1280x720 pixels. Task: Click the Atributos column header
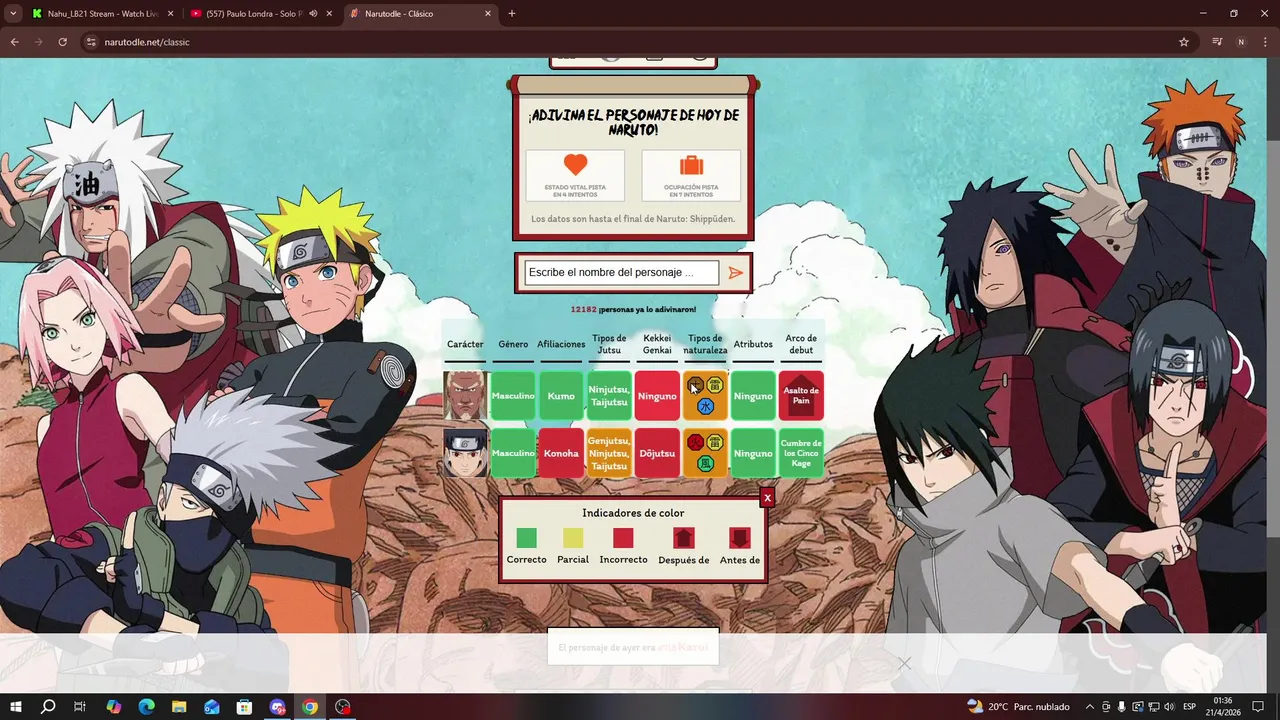click(753, 344)
